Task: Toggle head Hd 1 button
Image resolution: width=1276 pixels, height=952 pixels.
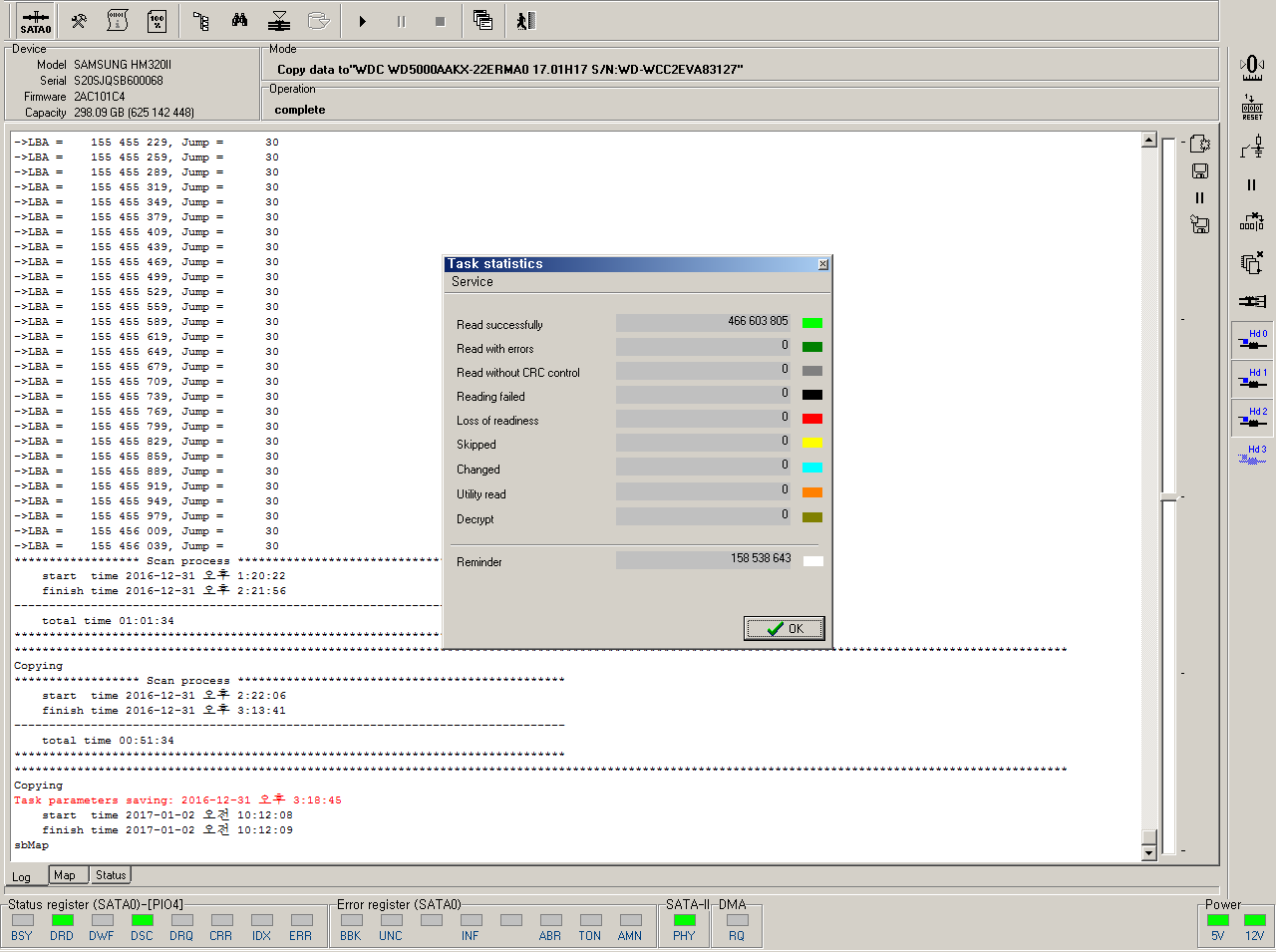Action: tap(1252, 379)
